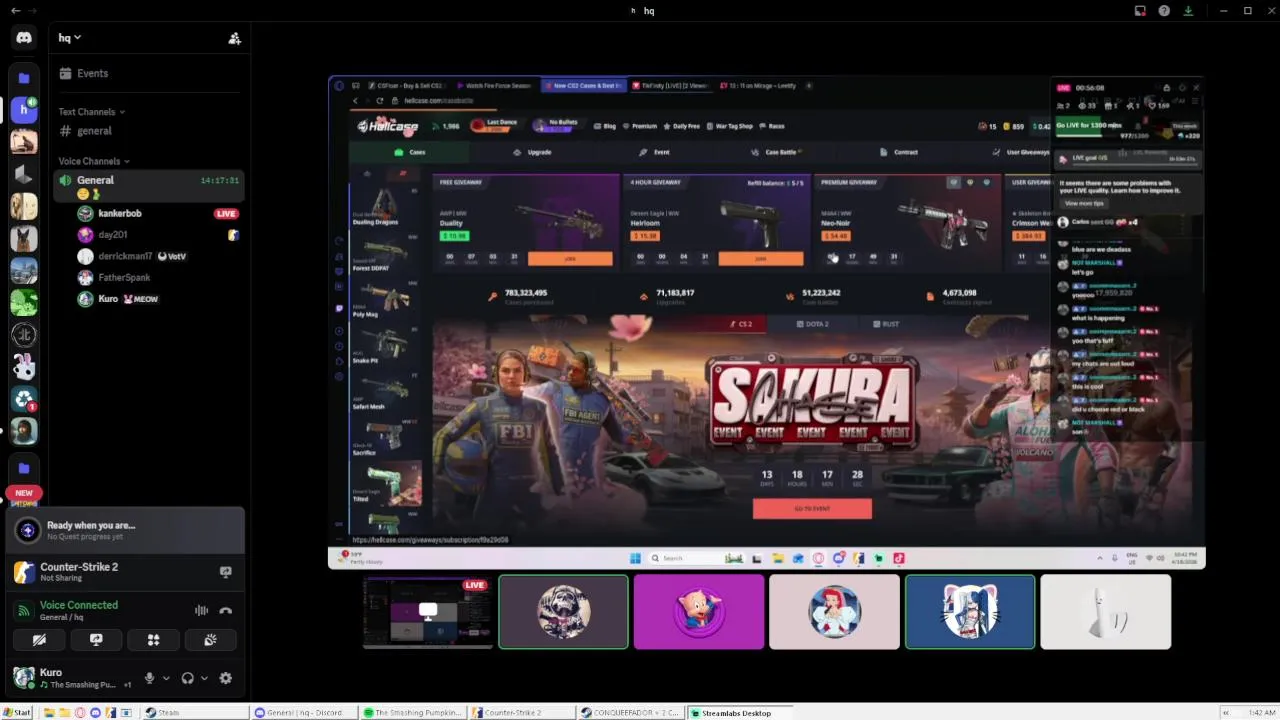Open the white bunny server icon

click(24, 367)
